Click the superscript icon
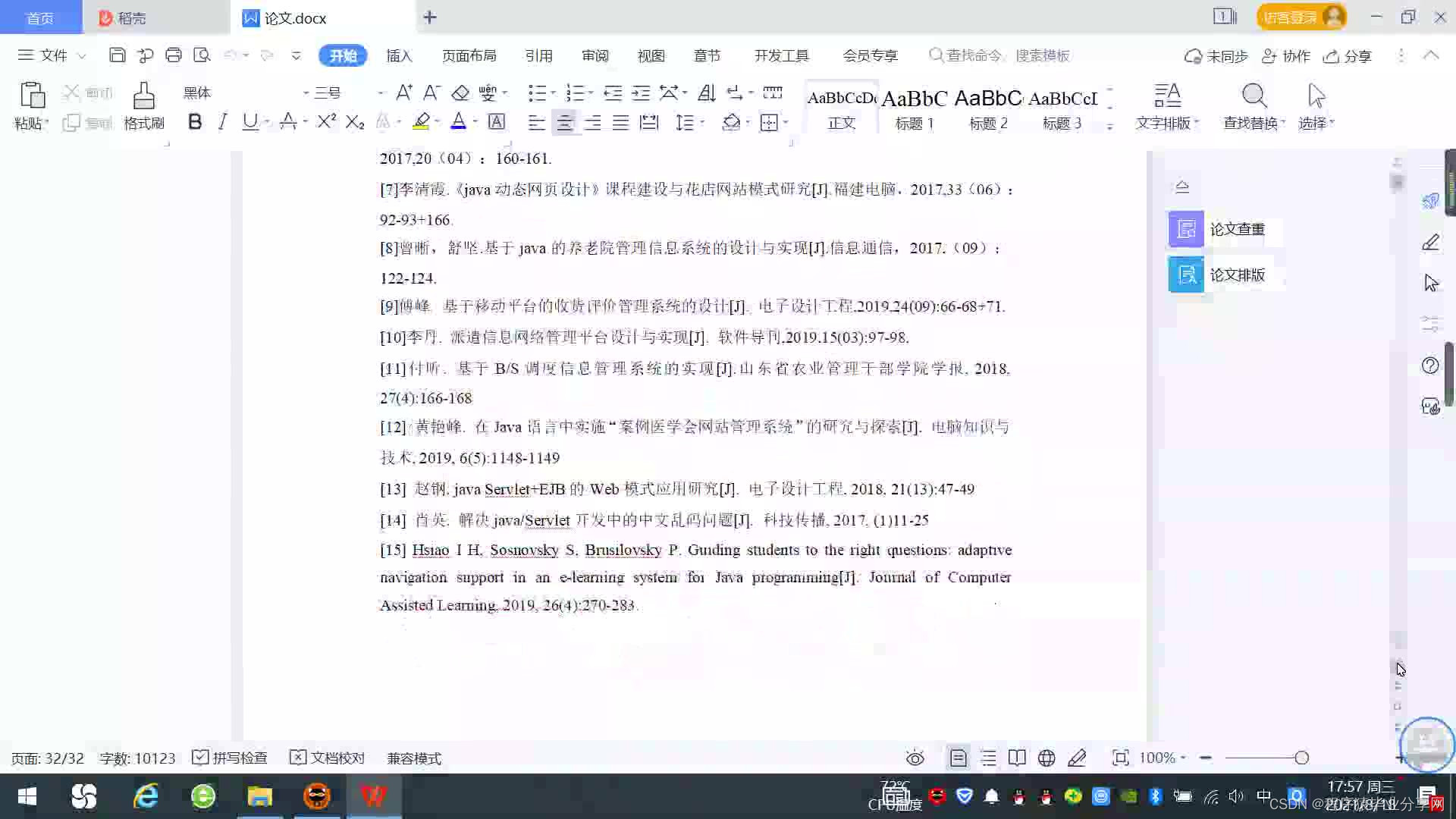The height and width of the screenshot is (819, 1456). (x=326, y=122)
